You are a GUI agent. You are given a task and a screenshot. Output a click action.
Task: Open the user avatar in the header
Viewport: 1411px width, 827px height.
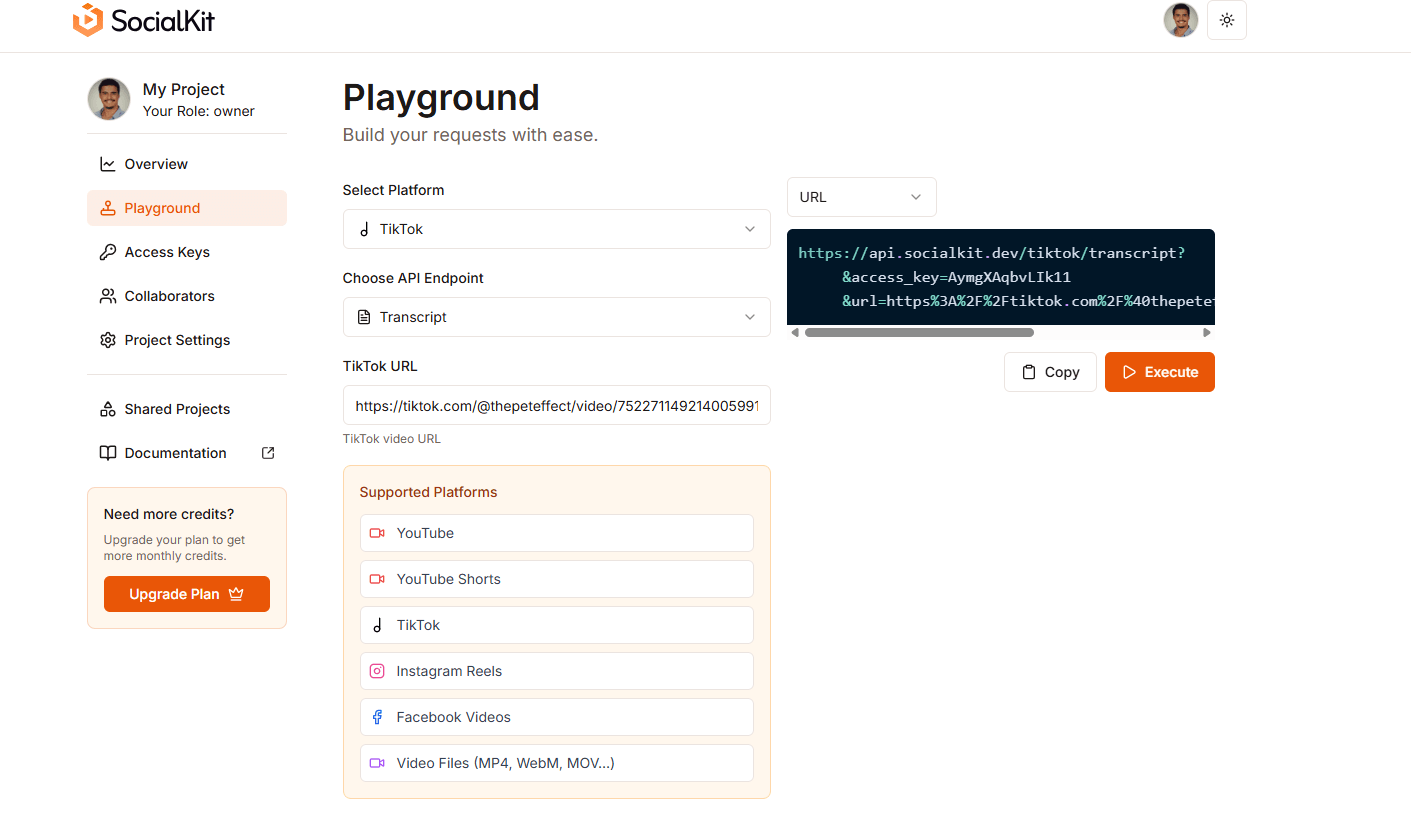(1180, 20)
